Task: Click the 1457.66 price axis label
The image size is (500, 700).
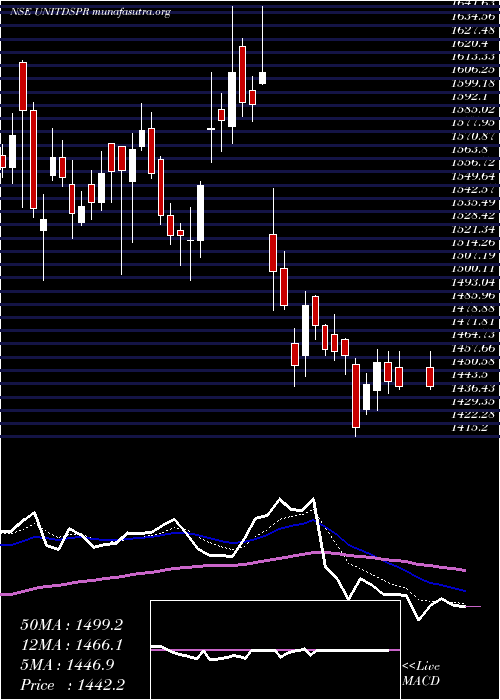Action: [x=474, y=348]
